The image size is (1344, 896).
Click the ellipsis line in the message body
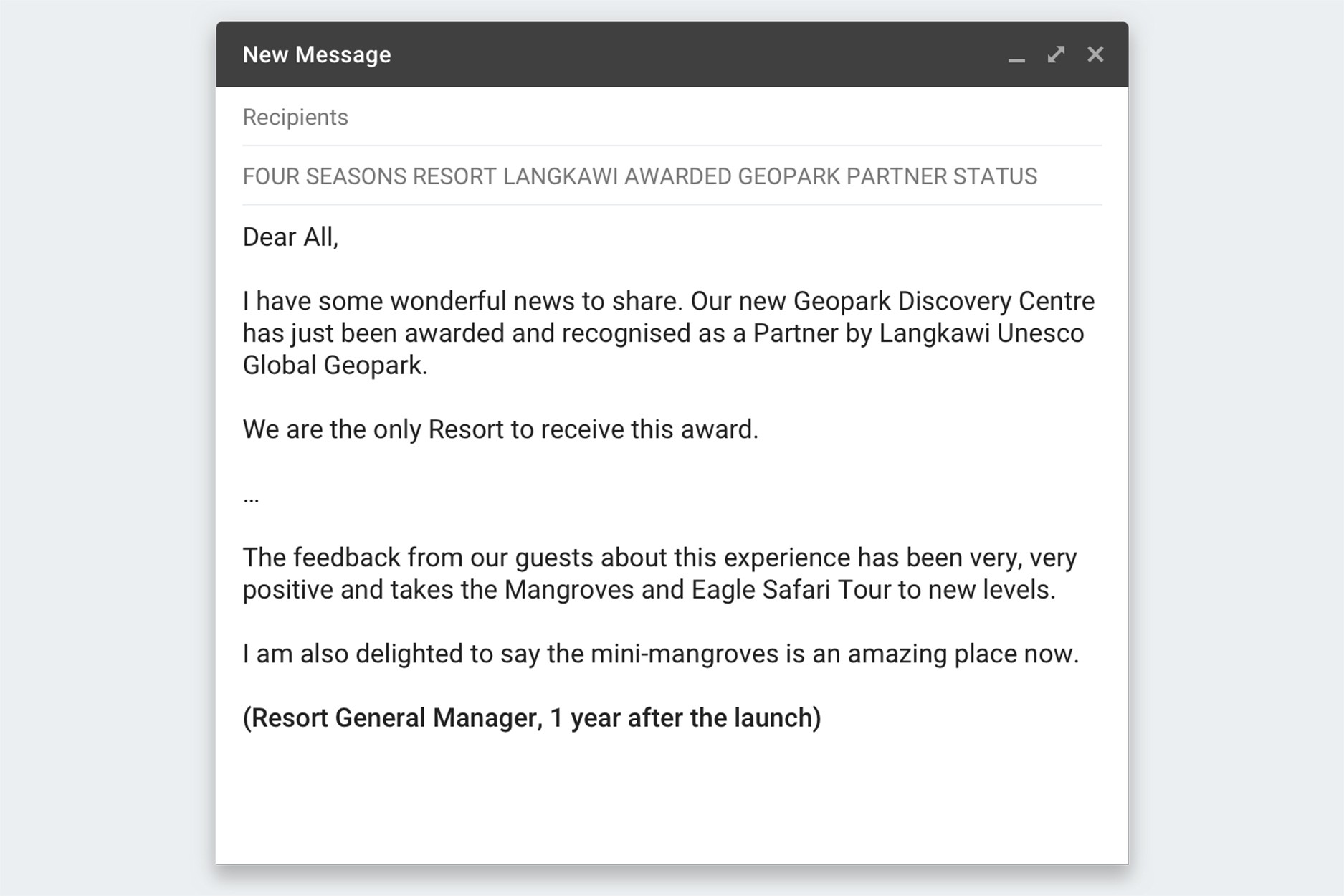point(251,499)
